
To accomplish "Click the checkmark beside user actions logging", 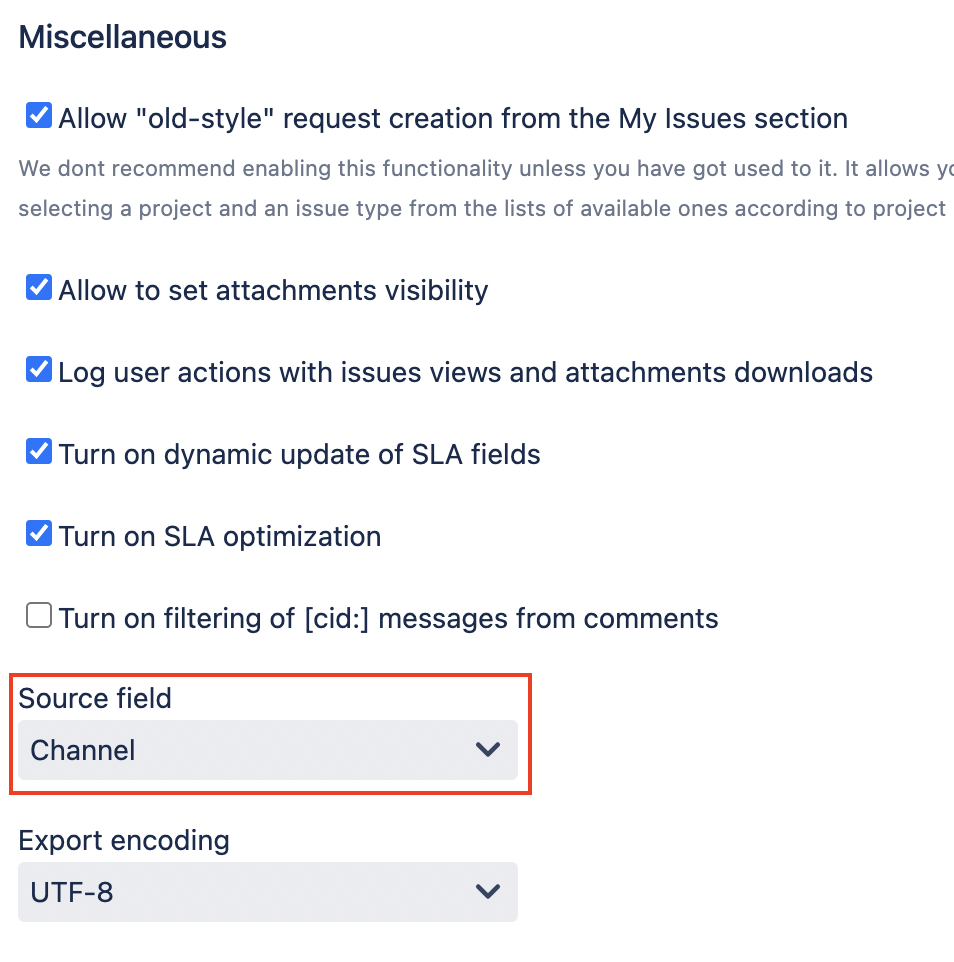I will click(x=38, y=369).
